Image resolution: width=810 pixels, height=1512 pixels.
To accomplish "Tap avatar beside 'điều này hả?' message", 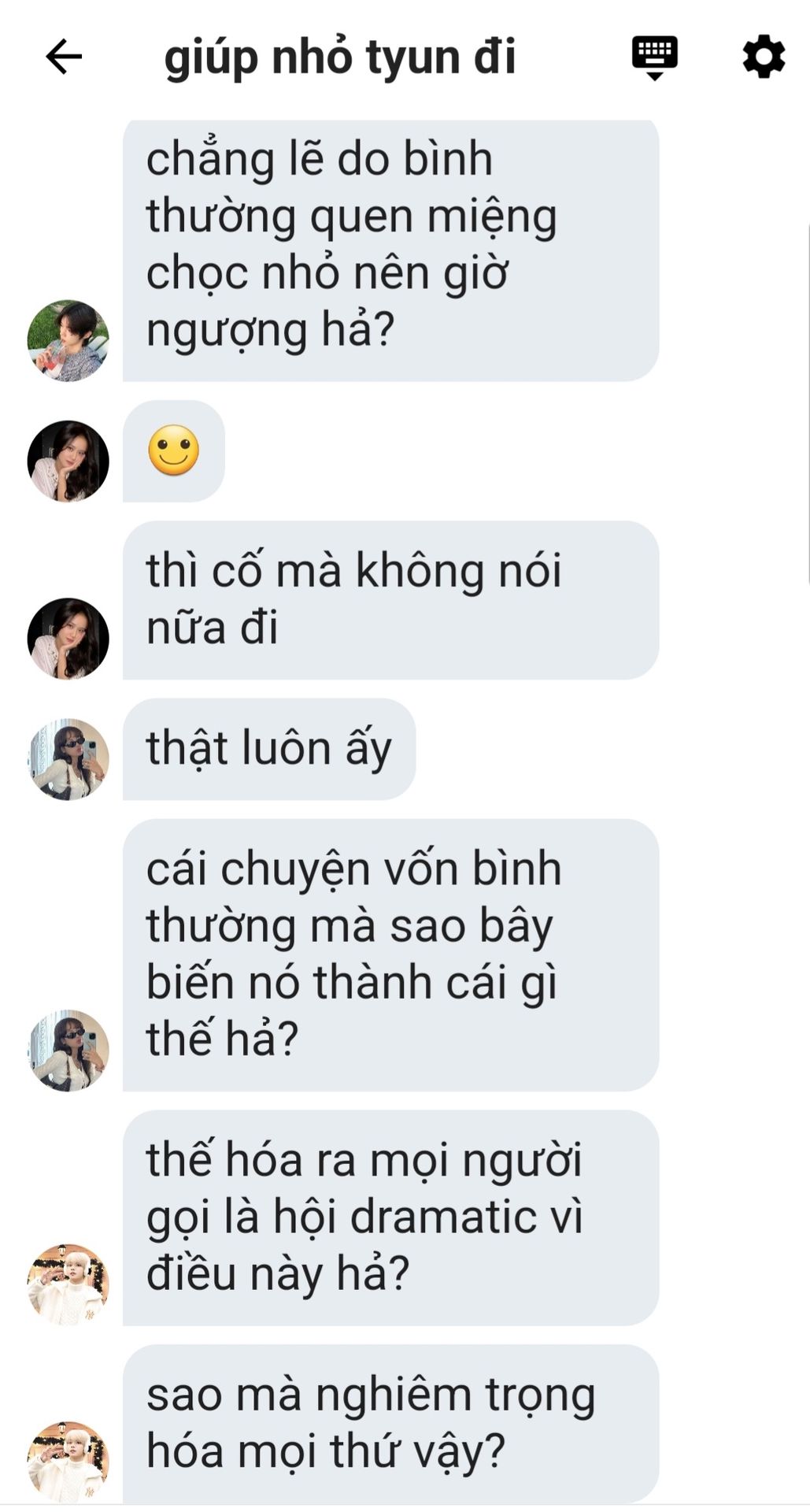I will (x=68, y=1284).
